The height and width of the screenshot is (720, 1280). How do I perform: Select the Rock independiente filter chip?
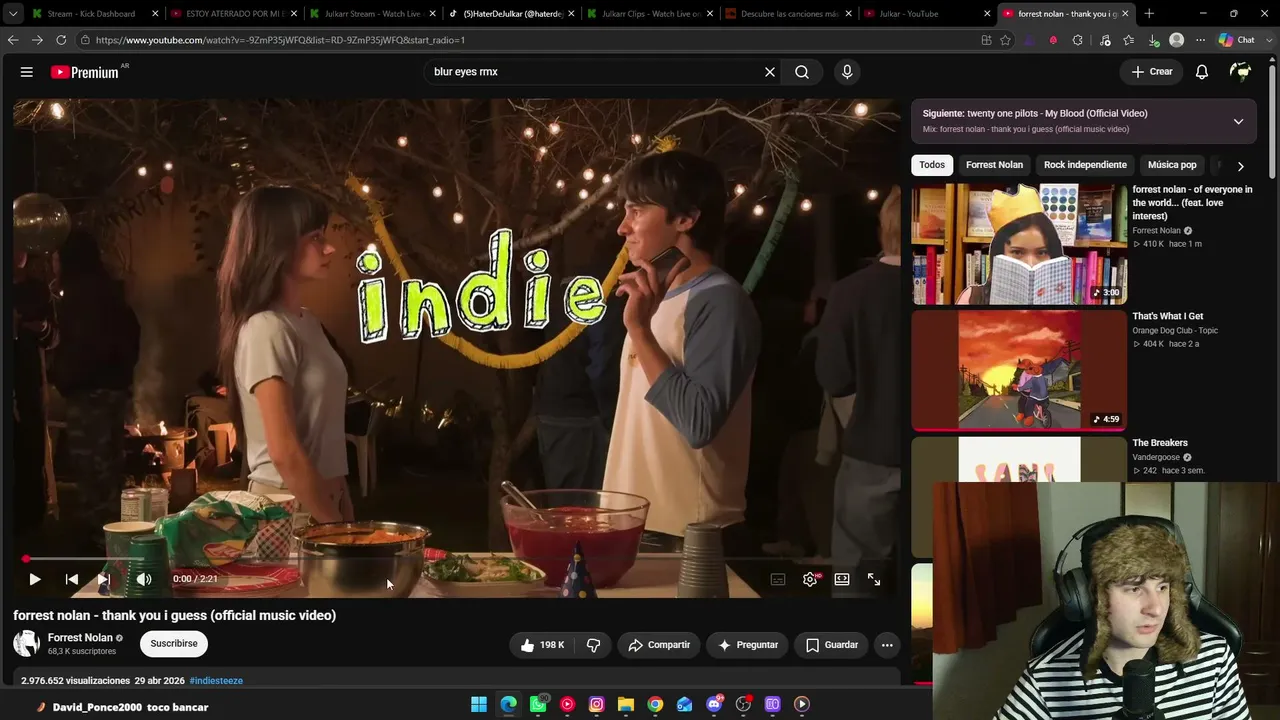(1085, 165)
